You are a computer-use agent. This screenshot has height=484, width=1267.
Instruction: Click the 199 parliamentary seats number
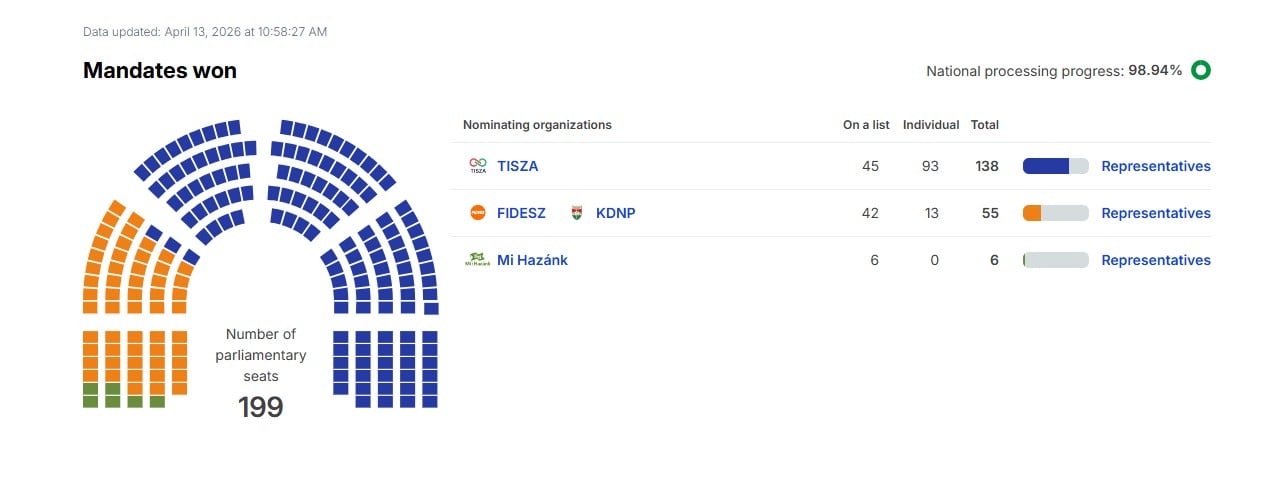point(260,407)
